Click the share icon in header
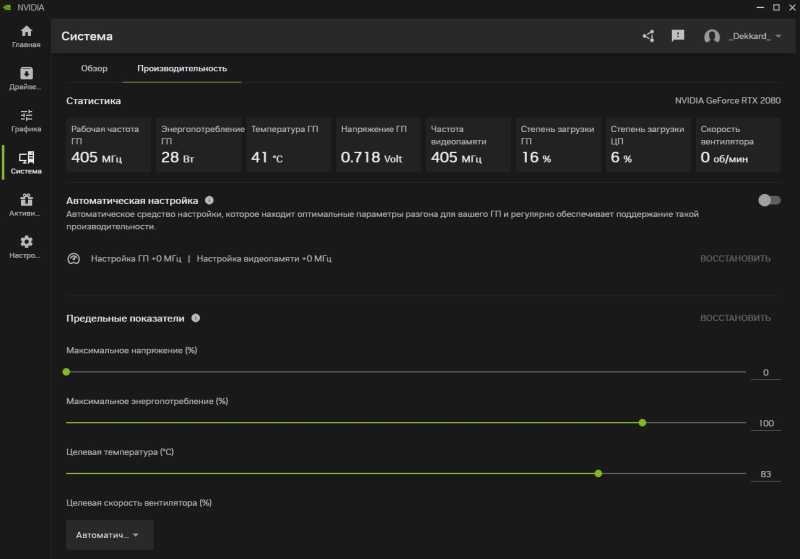Screen dimensions: 800x559 pyautogui.click(x=648, y=36)
